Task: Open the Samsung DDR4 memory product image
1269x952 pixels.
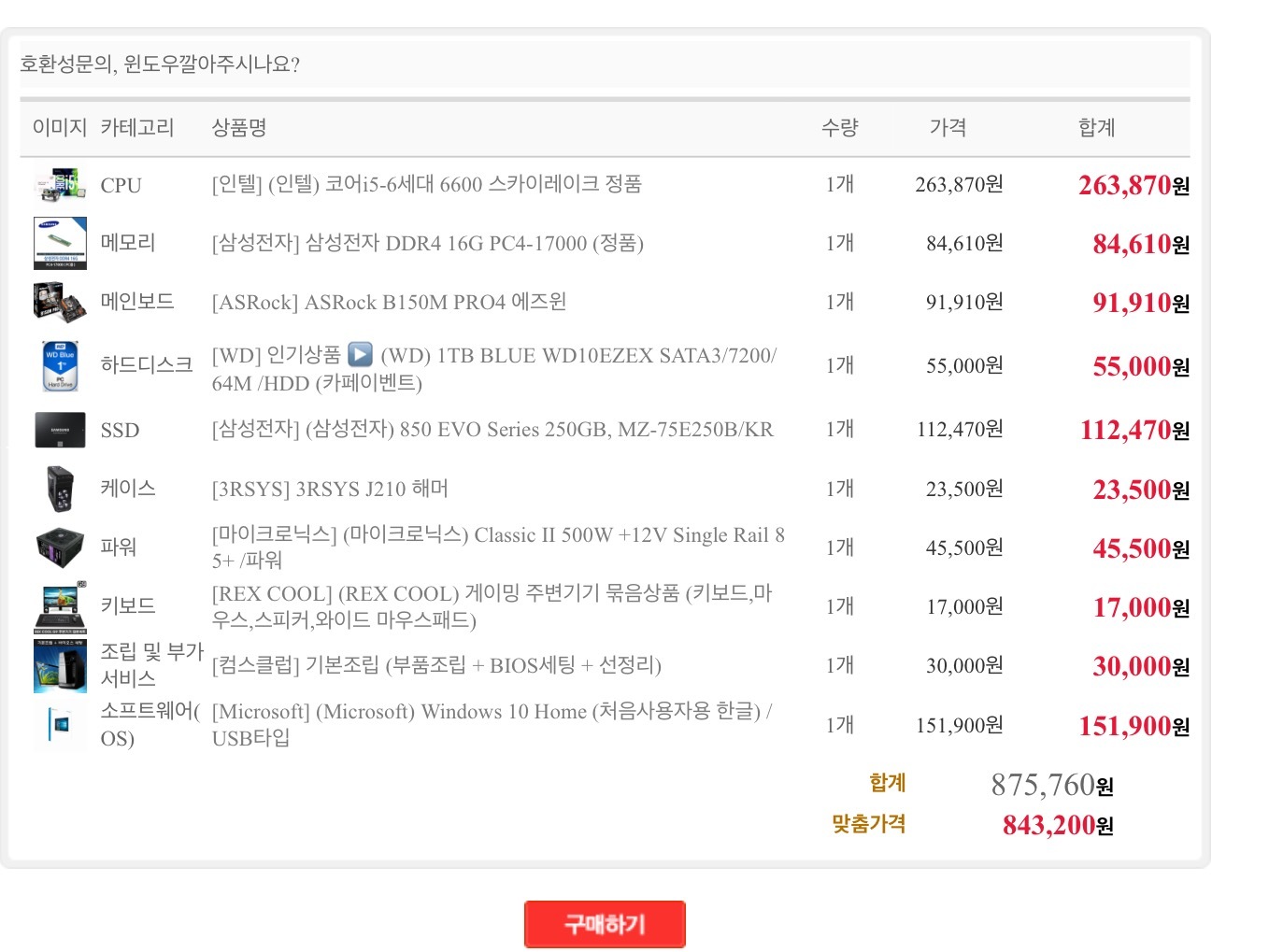Action: pos(60,243)
